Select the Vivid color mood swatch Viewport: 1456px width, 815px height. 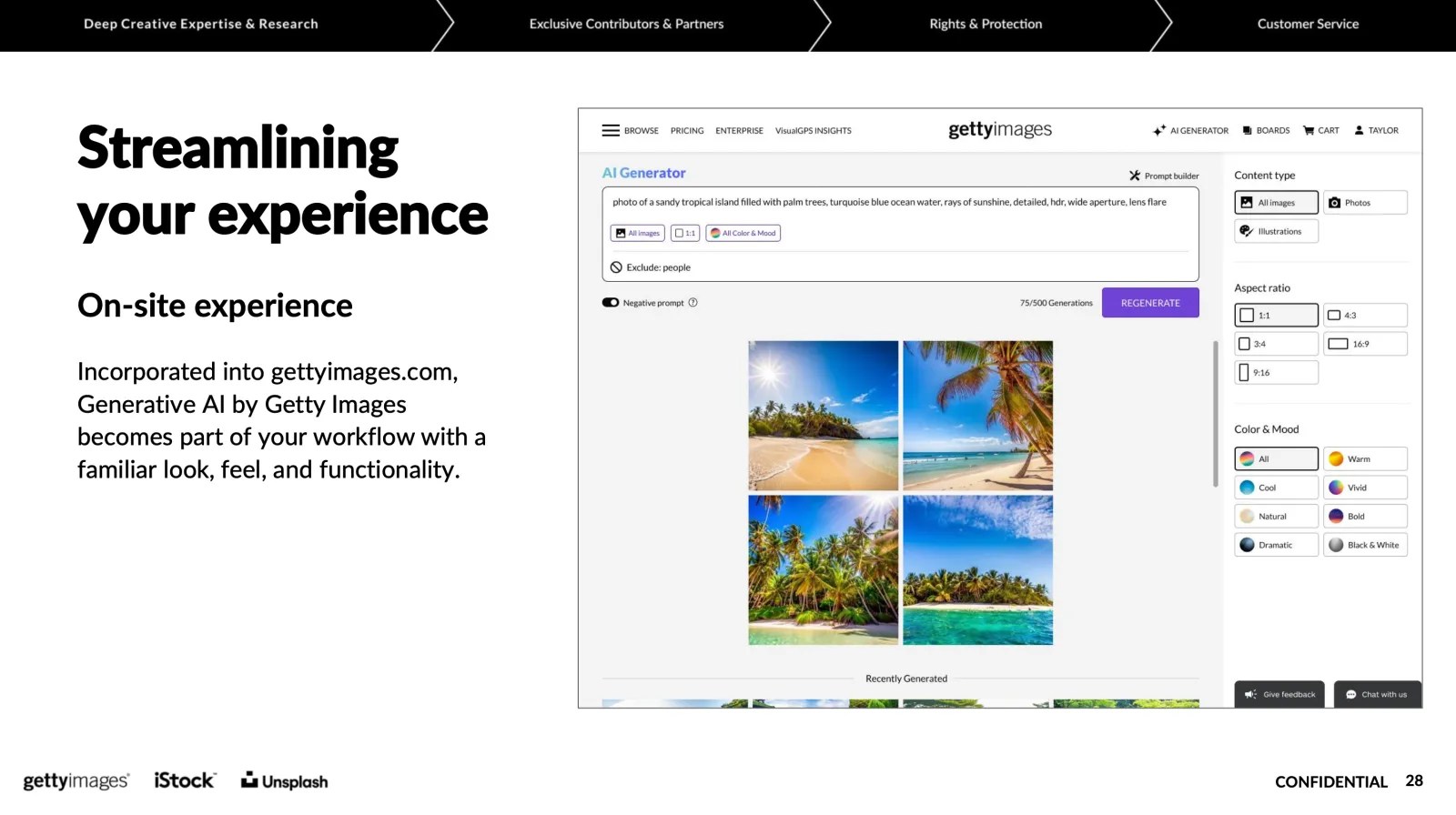[x=1365, y=488]
